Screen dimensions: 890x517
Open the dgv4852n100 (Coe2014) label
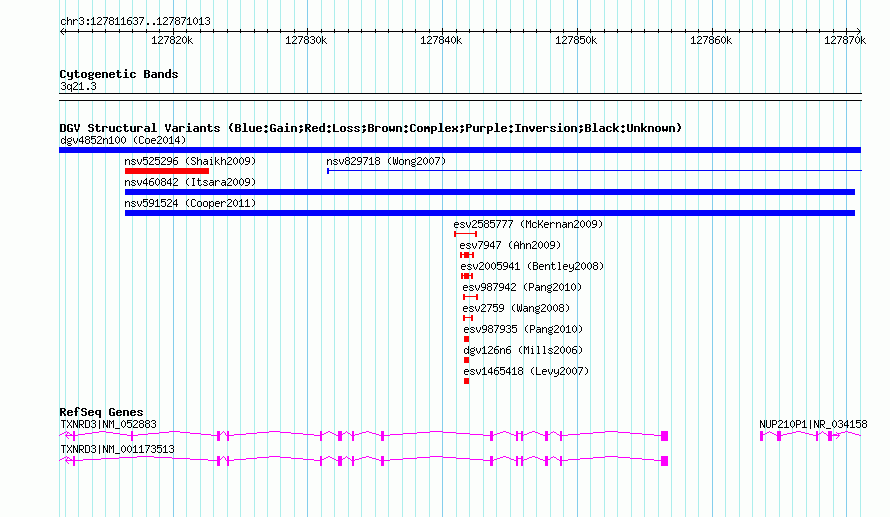point(123,140)
